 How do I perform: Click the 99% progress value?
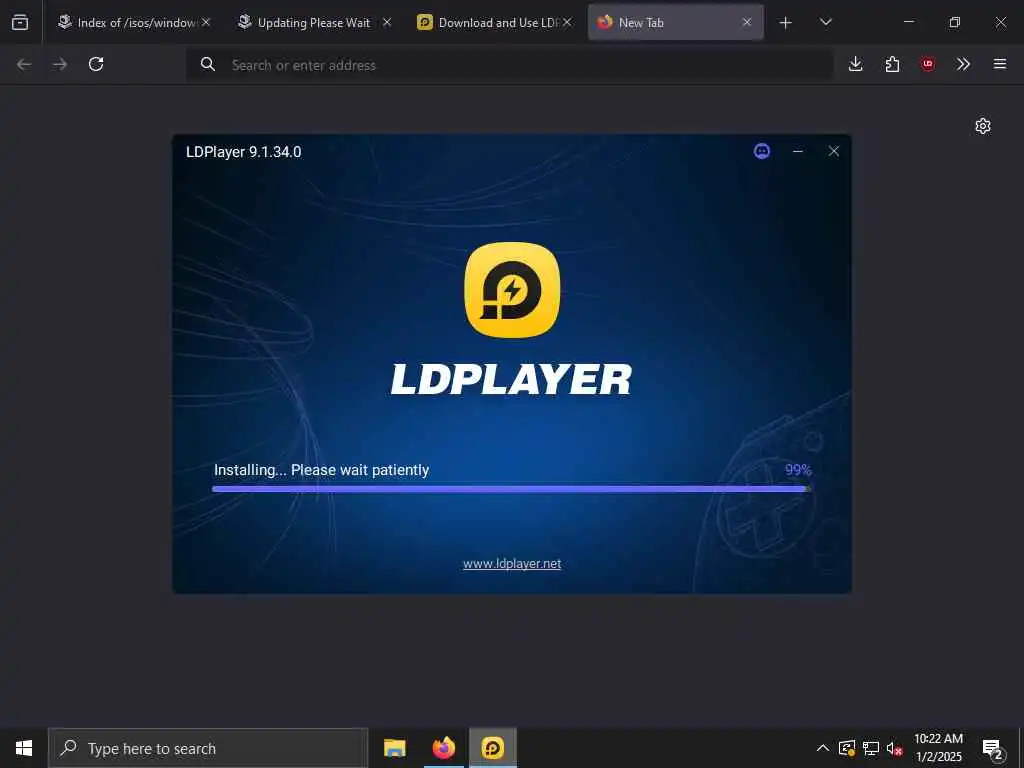pyautogui.click(x=798, y=470)
